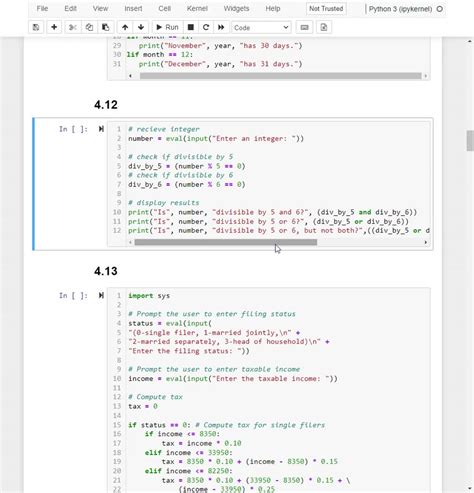Viewport: 474px width, 493px height.
Task: Open the cell type Code dropdown
Action: pos(261,28)
